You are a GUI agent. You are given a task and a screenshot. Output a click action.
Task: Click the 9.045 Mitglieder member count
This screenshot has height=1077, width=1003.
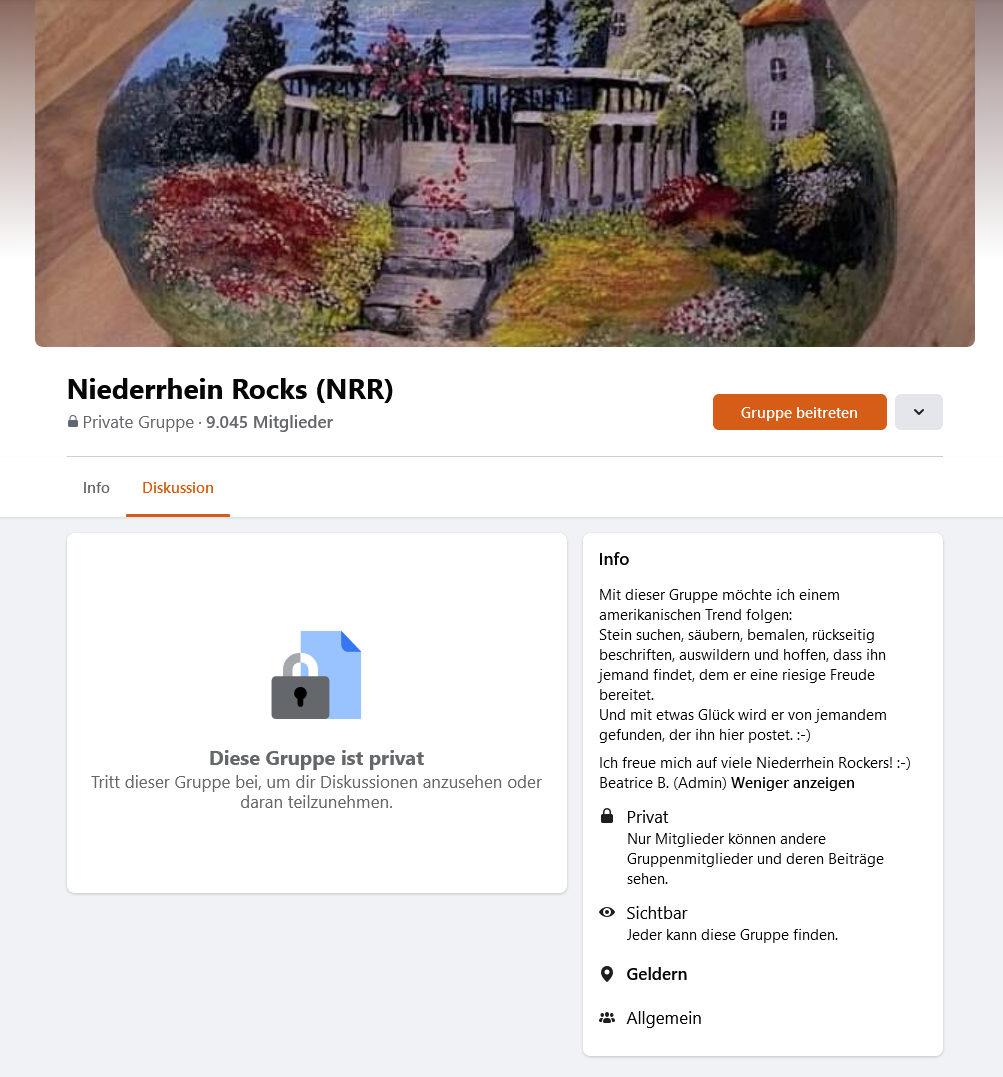pos(269,422)
